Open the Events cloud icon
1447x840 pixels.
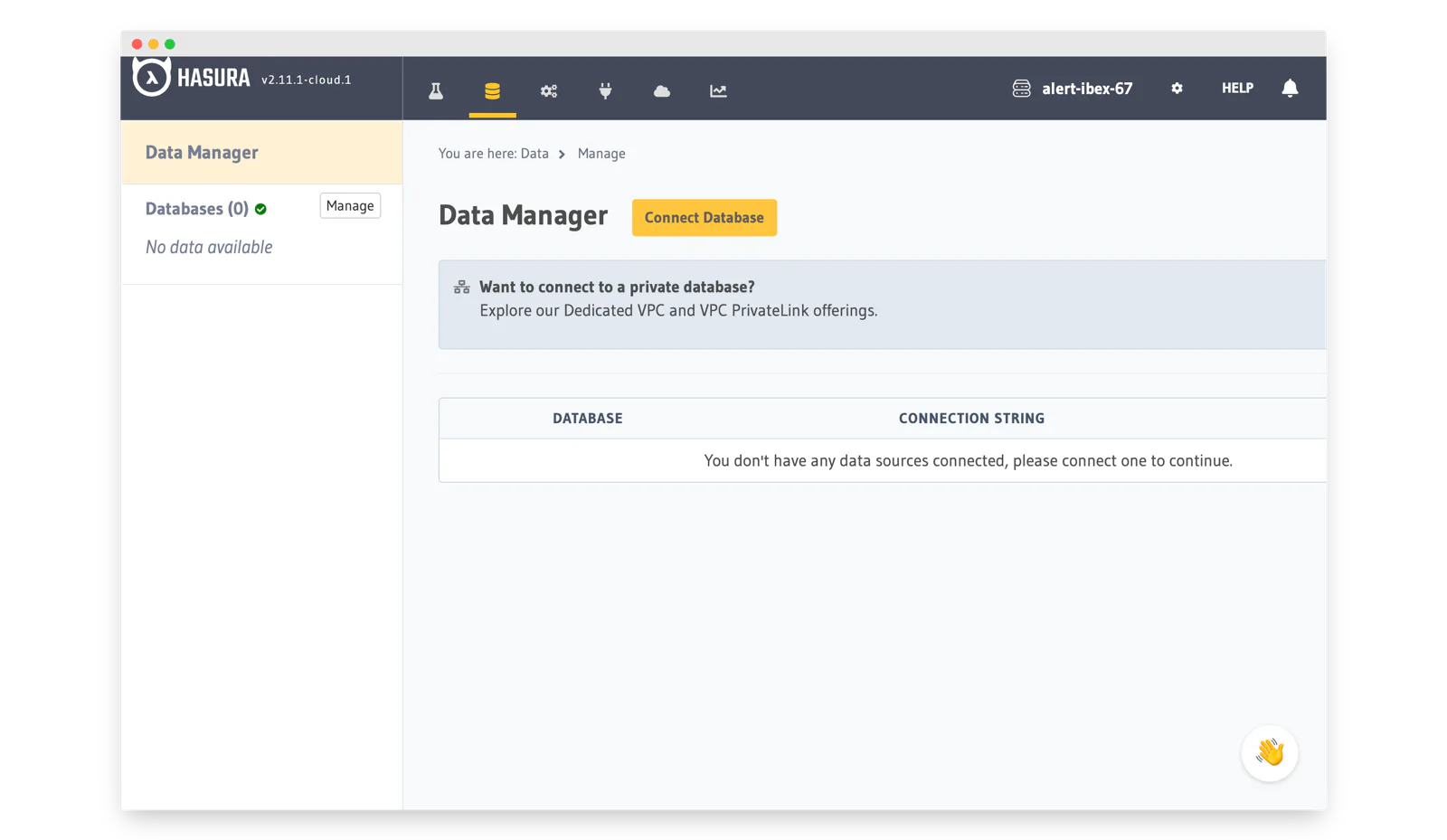[x=662, y=90]
